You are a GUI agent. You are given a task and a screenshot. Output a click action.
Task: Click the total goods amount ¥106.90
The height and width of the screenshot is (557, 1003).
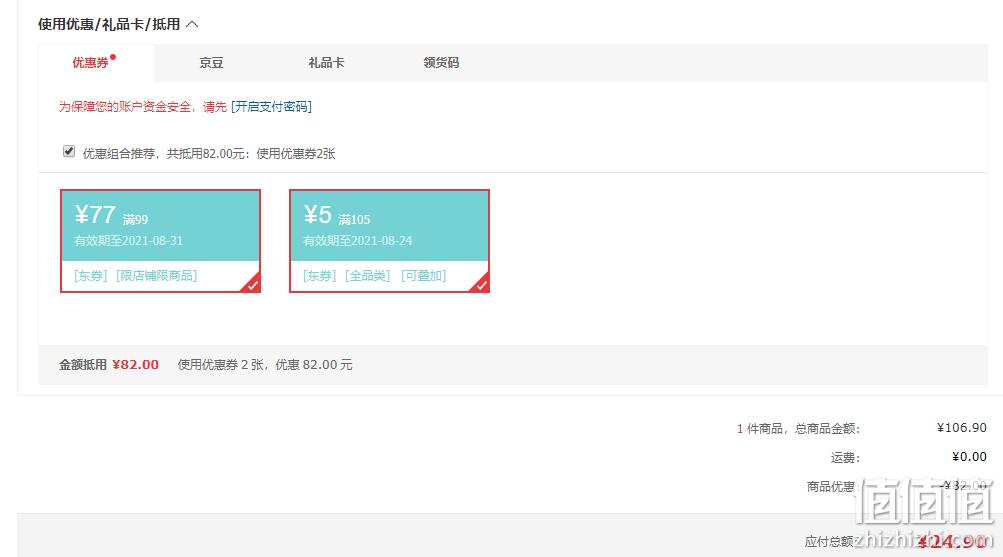click(x=961, y=428)
